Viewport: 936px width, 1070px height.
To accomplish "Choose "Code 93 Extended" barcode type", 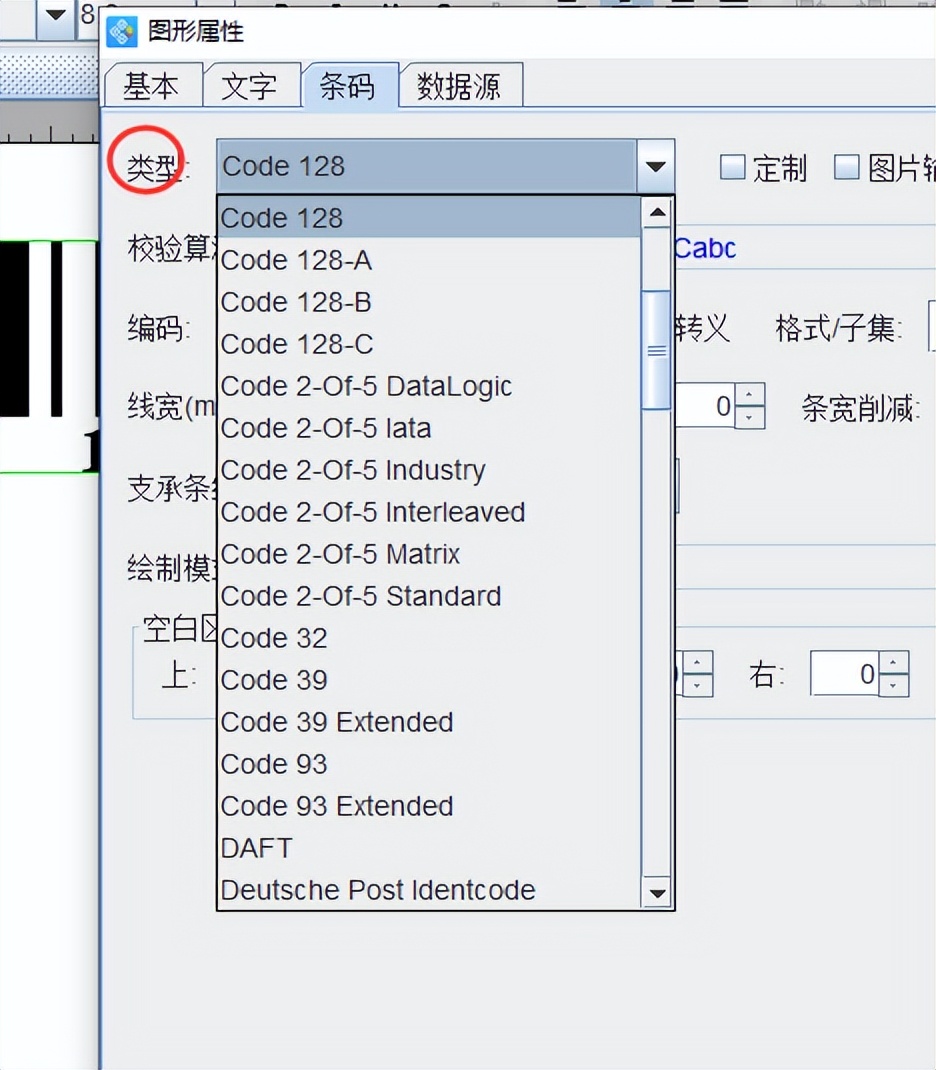I will click(336, 806).
